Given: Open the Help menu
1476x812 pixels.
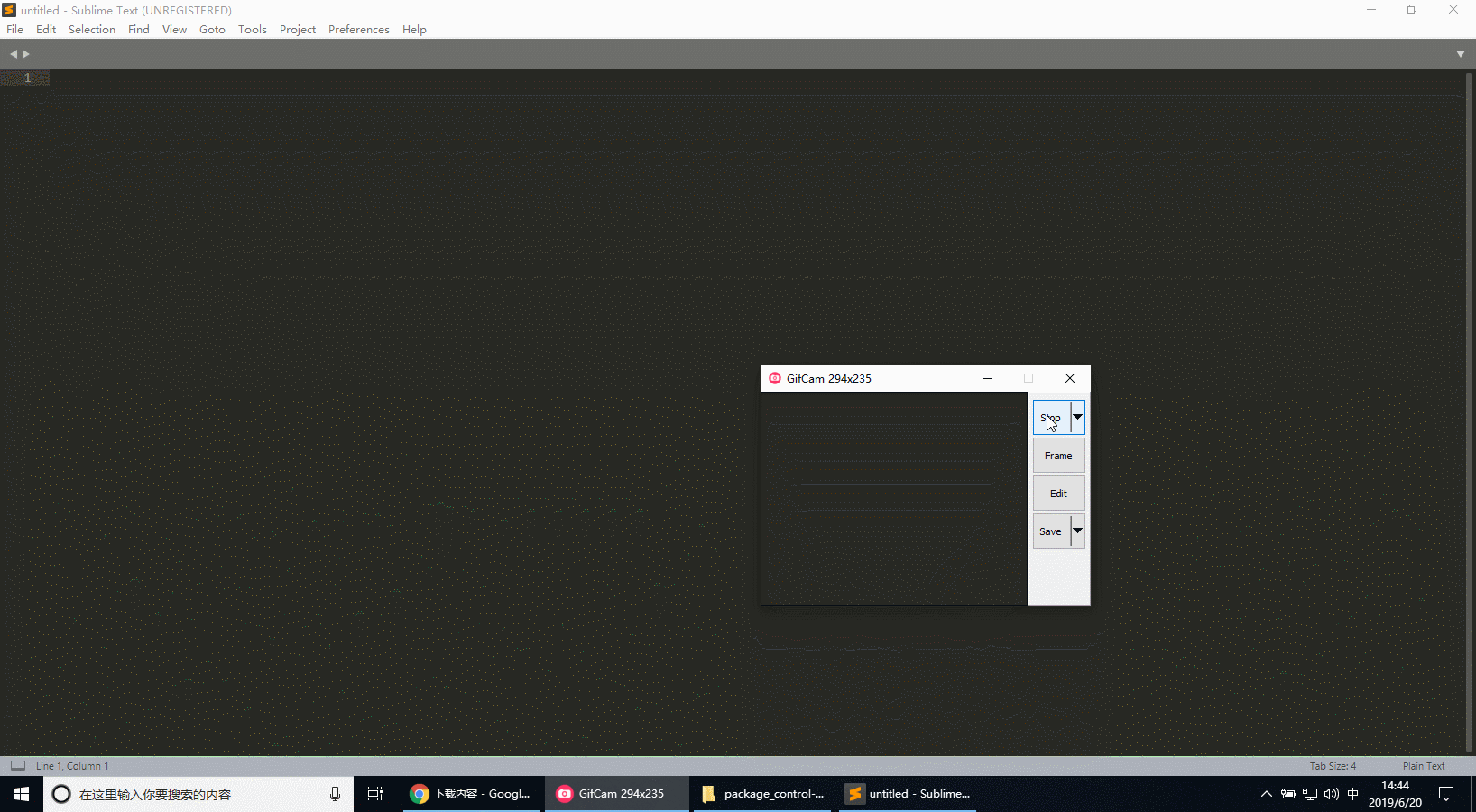Looking at the screenshot, I should [414, 30].
